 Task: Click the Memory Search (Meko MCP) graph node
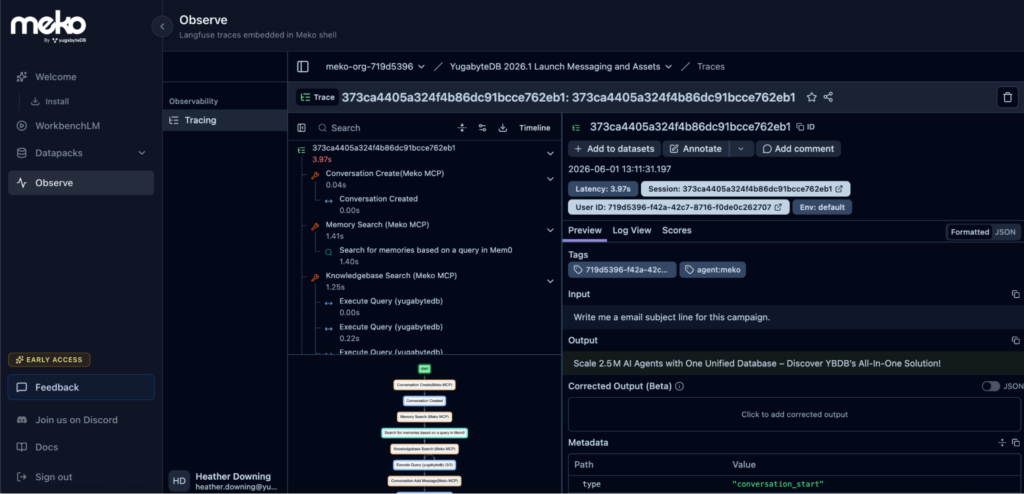click(x=424, y=417)
